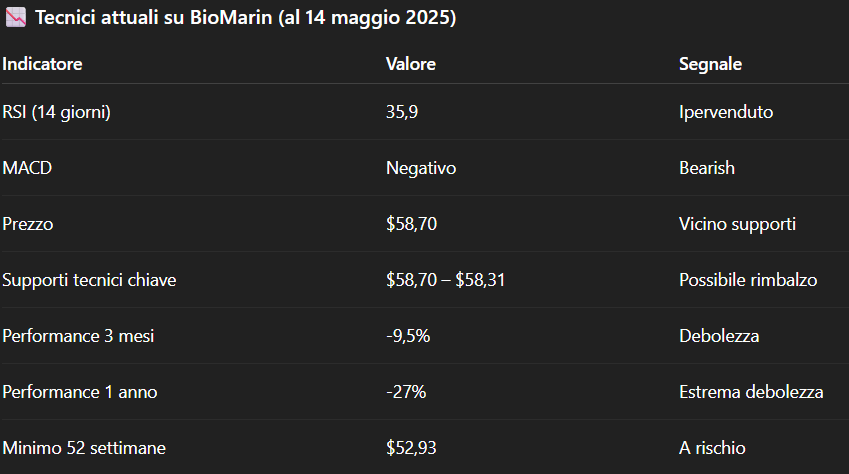Click the $58,70 – $58,31 support range
This screenshot has width=849, height=474.
446,280
